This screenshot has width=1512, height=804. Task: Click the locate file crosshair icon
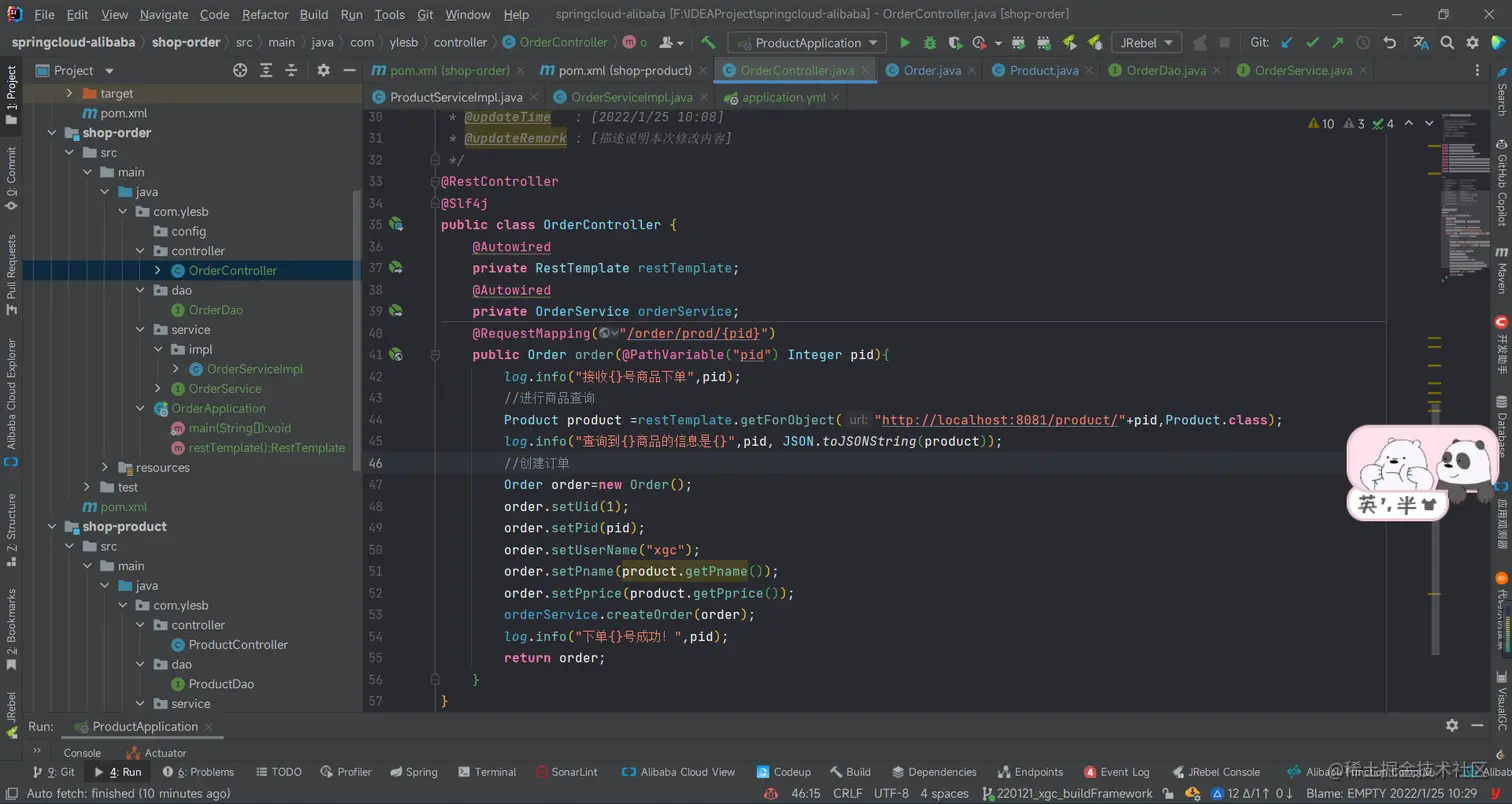[240, 70]
